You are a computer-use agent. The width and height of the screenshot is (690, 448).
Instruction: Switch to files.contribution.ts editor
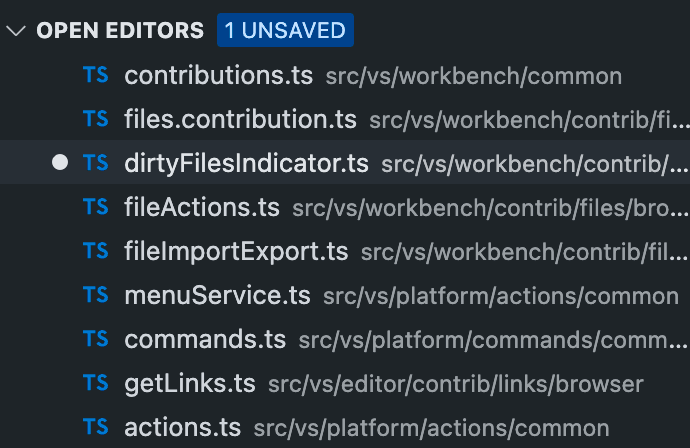coord(240,120)
